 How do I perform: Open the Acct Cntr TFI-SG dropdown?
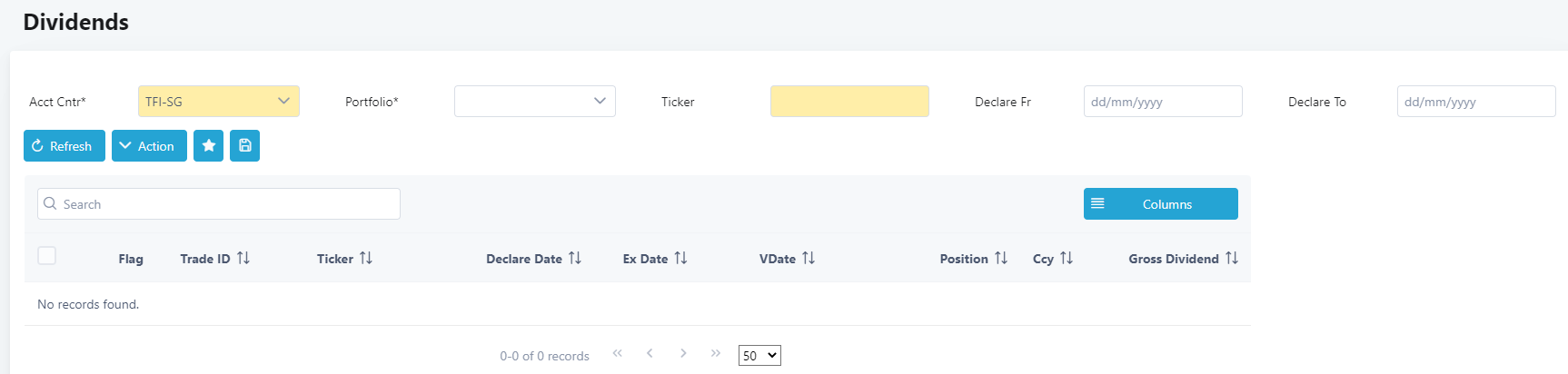(219, 102)
